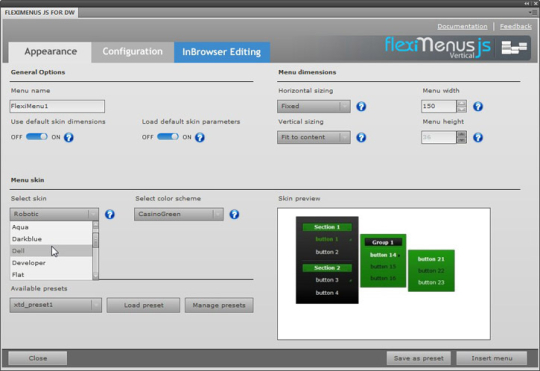Open the xtd_preset1 presets dropdown

tap(56, 305)
